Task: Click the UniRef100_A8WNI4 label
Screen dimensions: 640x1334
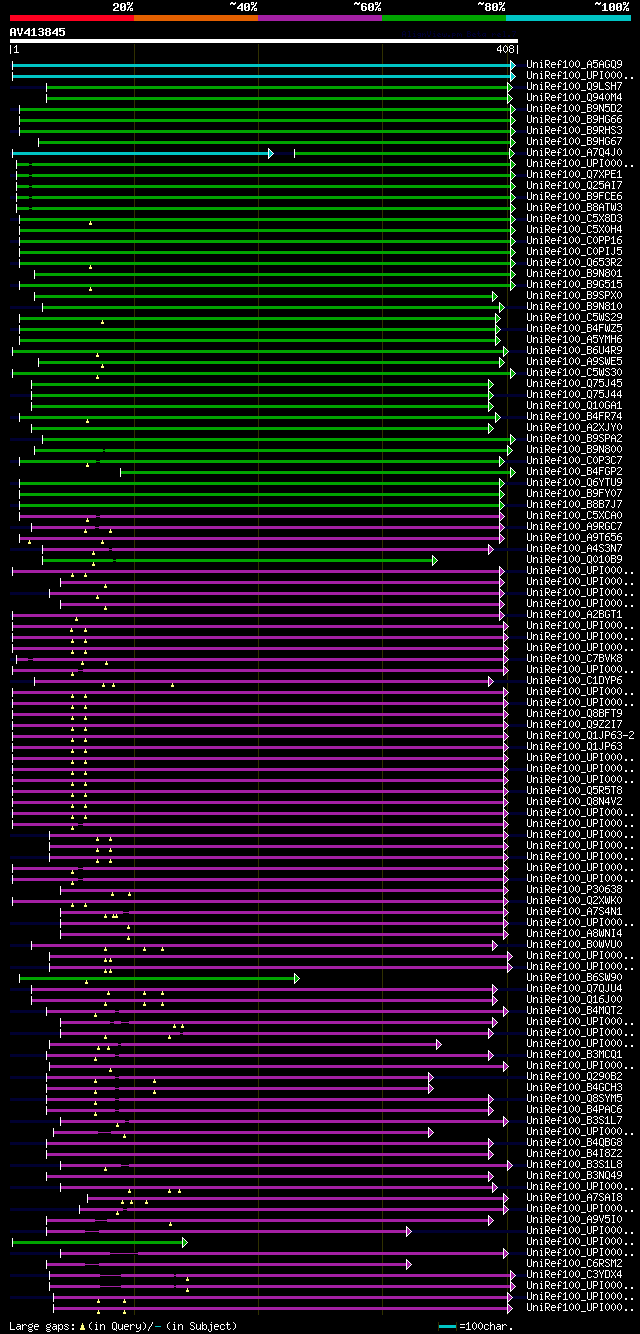Action: coord(574,933)
